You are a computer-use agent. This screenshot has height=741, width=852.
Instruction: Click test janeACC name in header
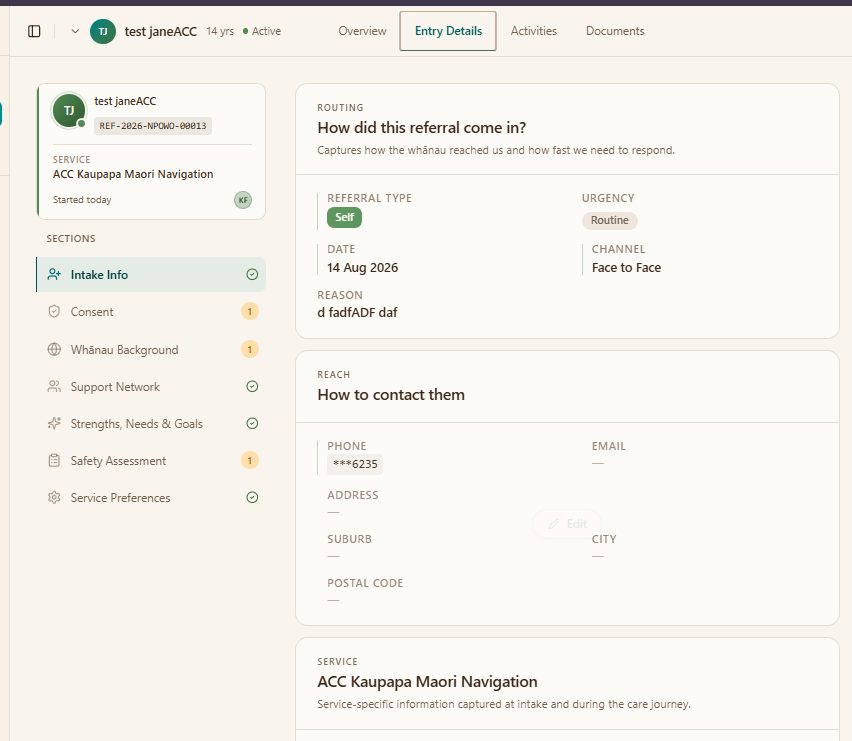point(161,32)
